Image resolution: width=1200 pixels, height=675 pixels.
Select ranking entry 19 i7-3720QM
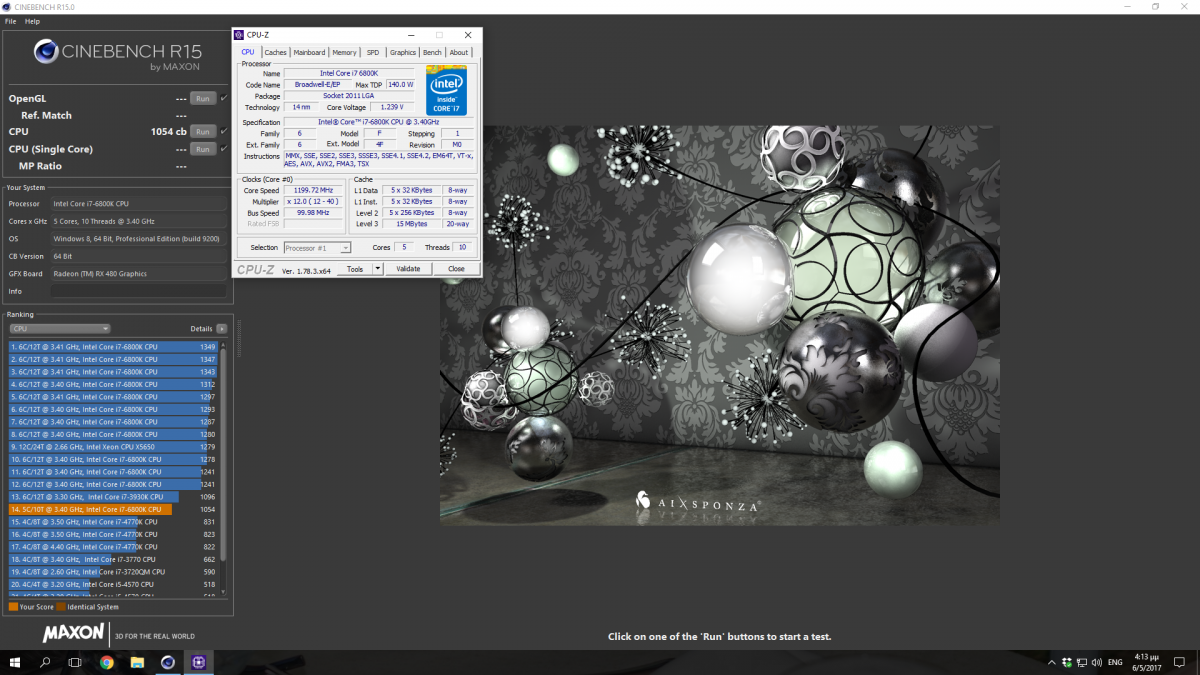tap(113, 572)
